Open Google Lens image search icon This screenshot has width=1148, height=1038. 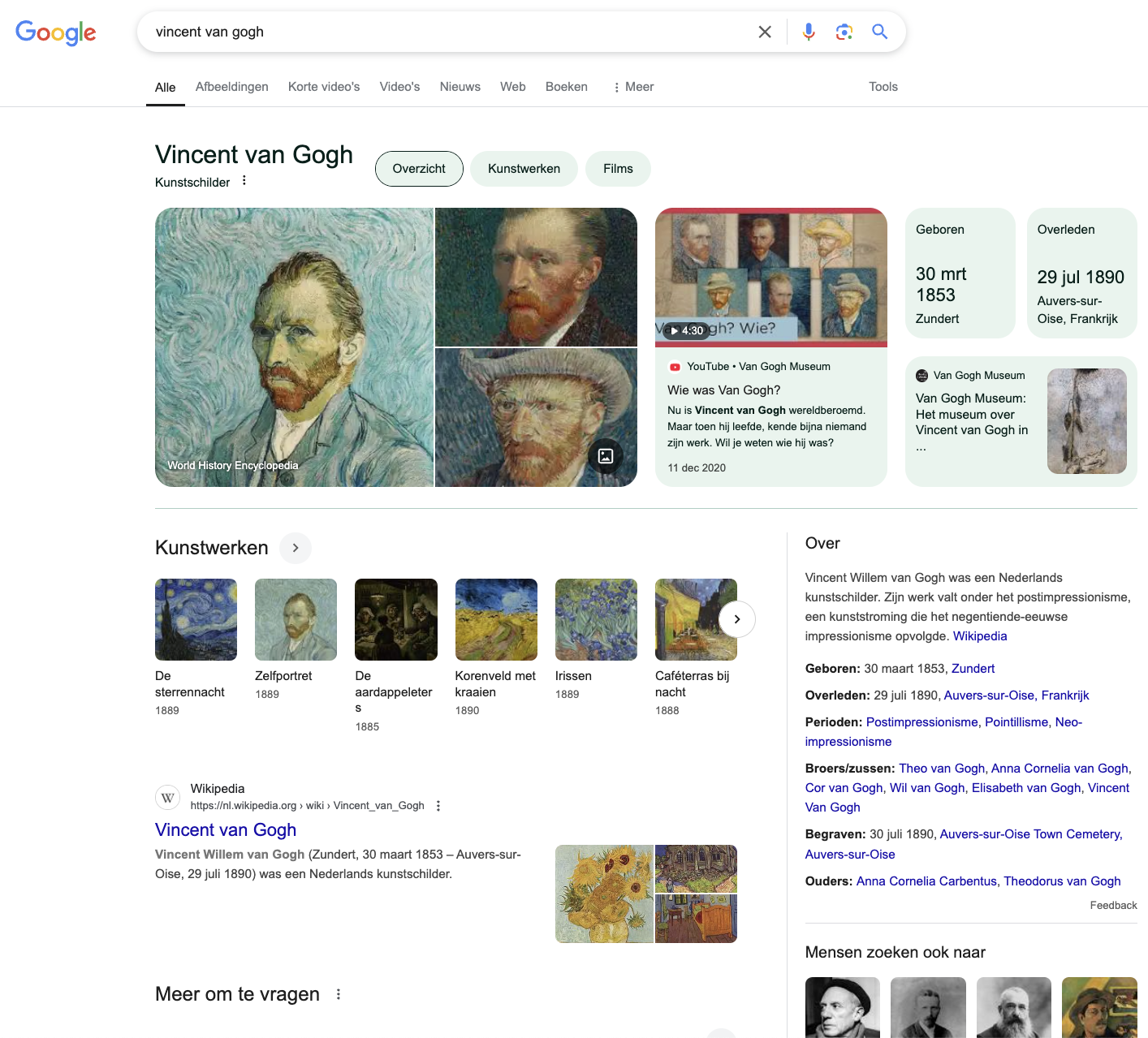[x=844, y=32]
